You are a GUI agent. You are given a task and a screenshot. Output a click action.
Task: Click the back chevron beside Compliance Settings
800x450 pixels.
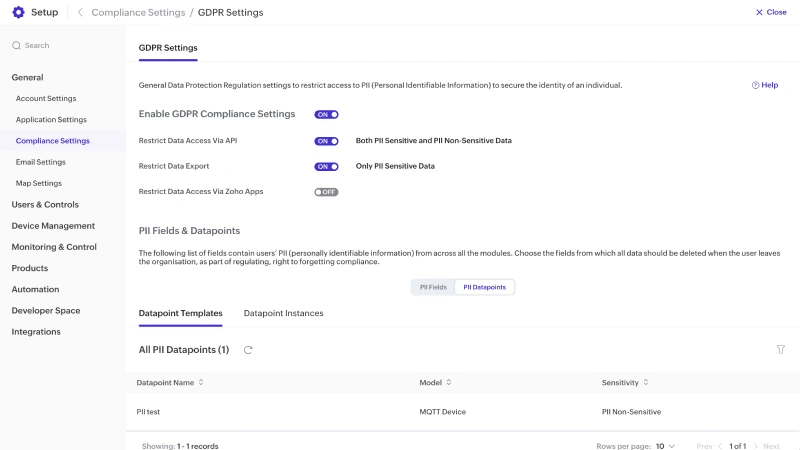tap(80, 12)
